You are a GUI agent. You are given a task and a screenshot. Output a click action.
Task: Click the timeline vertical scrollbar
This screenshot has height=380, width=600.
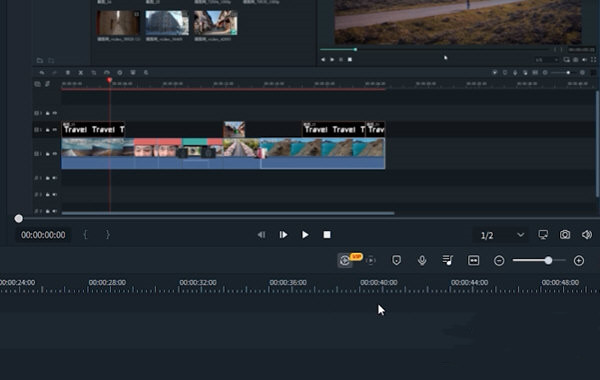pyautogui.click(x=598, y=144)
